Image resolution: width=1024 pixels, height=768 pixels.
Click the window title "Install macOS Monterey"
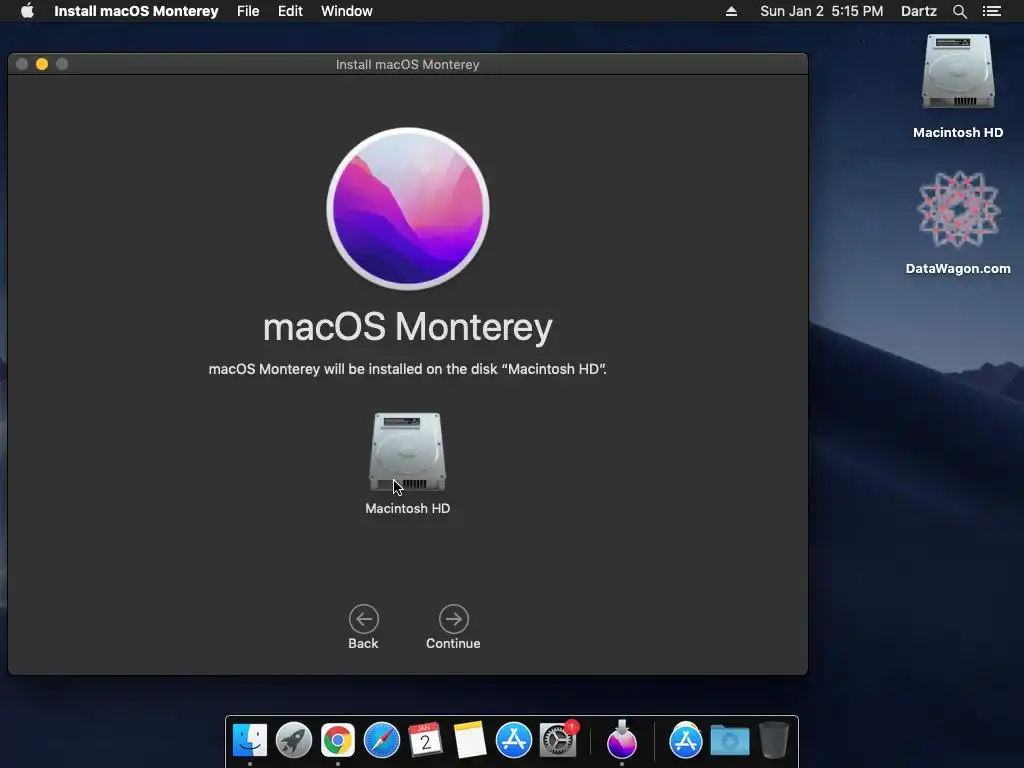[x=408, y=65]
